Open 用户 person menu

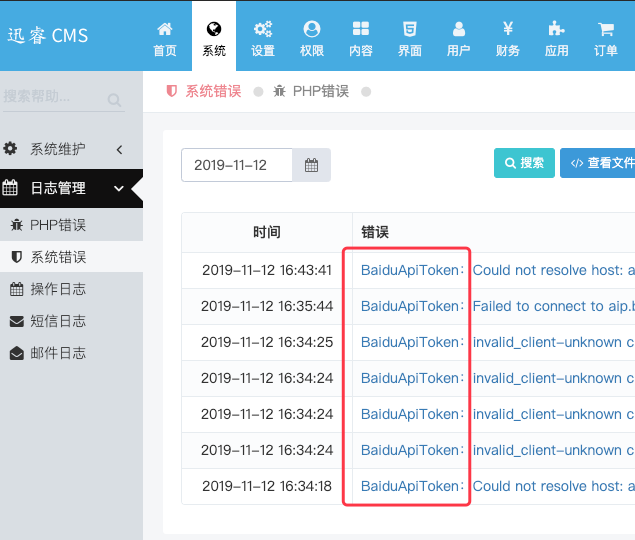tap(458, 39)
